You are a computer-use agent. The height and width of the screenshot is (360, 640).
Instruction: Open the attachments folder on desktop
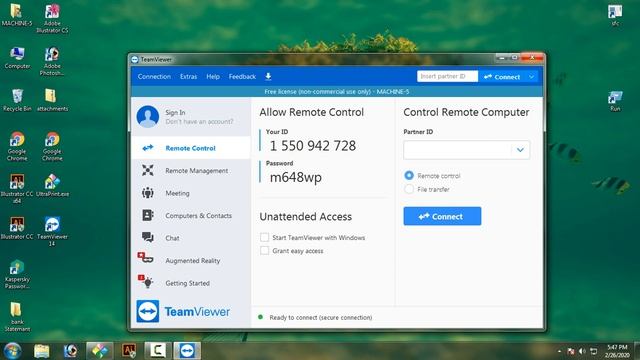click(x=52, y=100)
